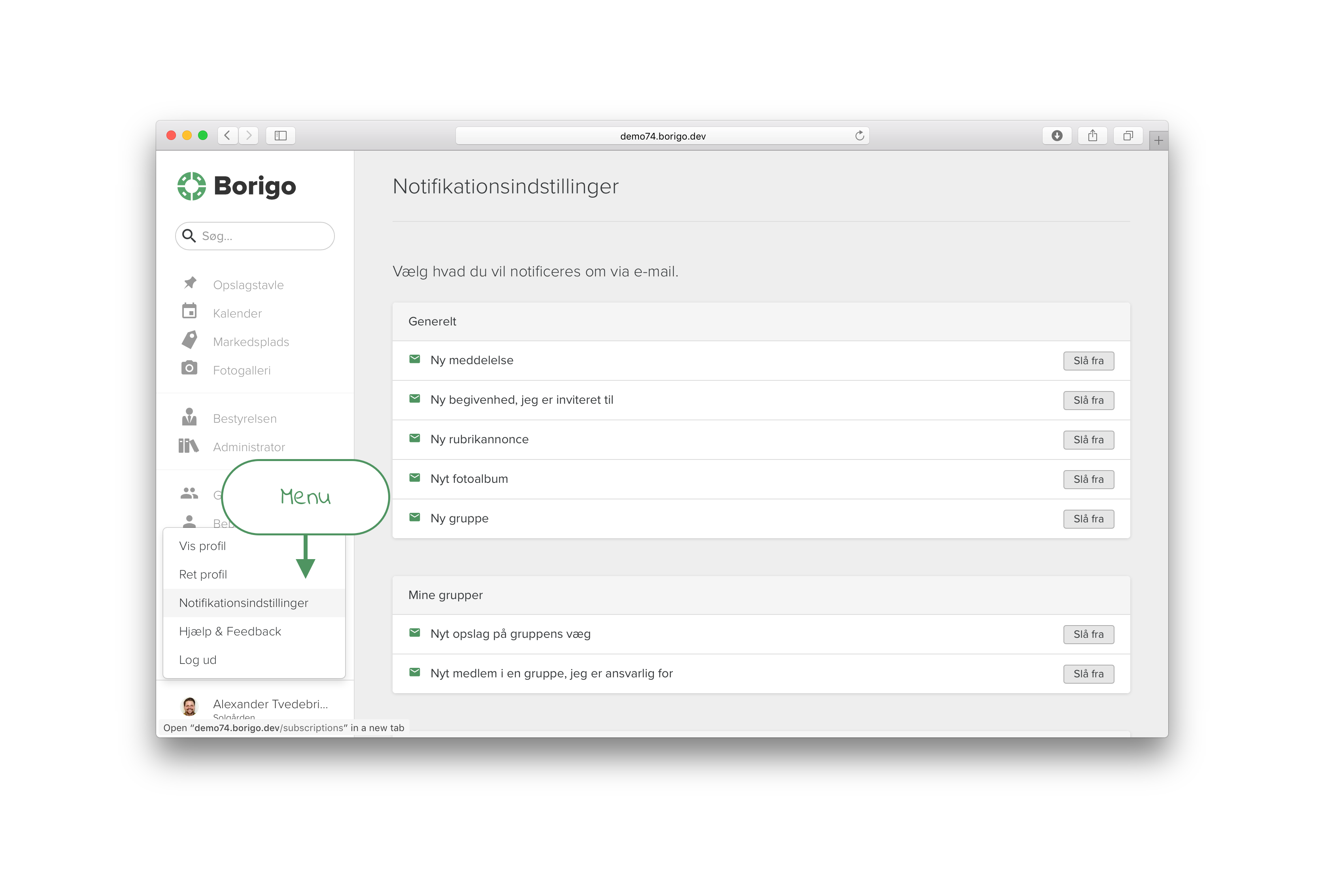1324x896 pixels.
Task: Choose Log ud in the user menu
Action: point(253,660)
